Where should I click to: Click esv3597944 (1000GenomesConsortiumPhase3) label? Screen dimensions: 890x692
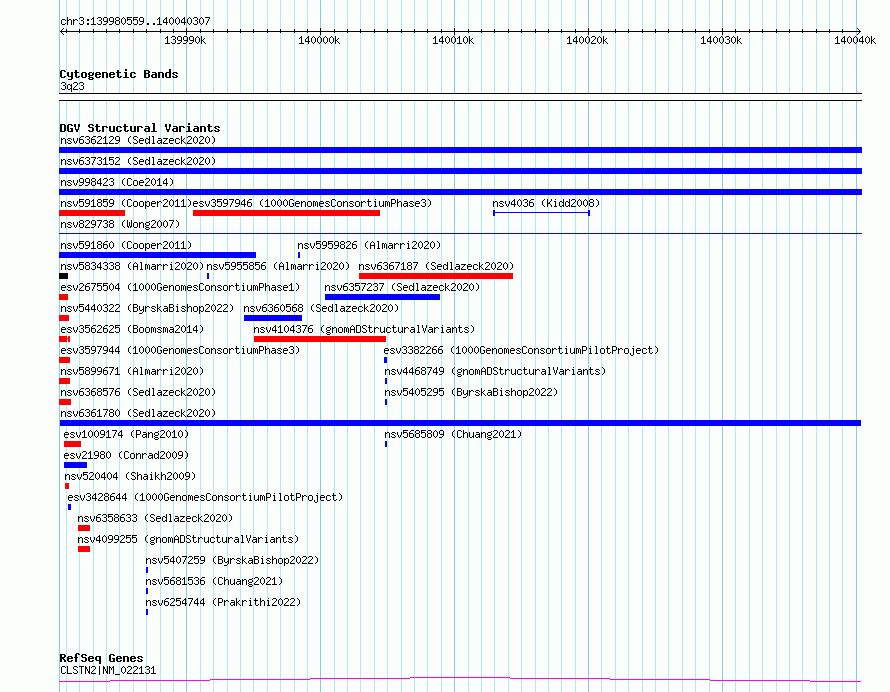pos(180,350)
